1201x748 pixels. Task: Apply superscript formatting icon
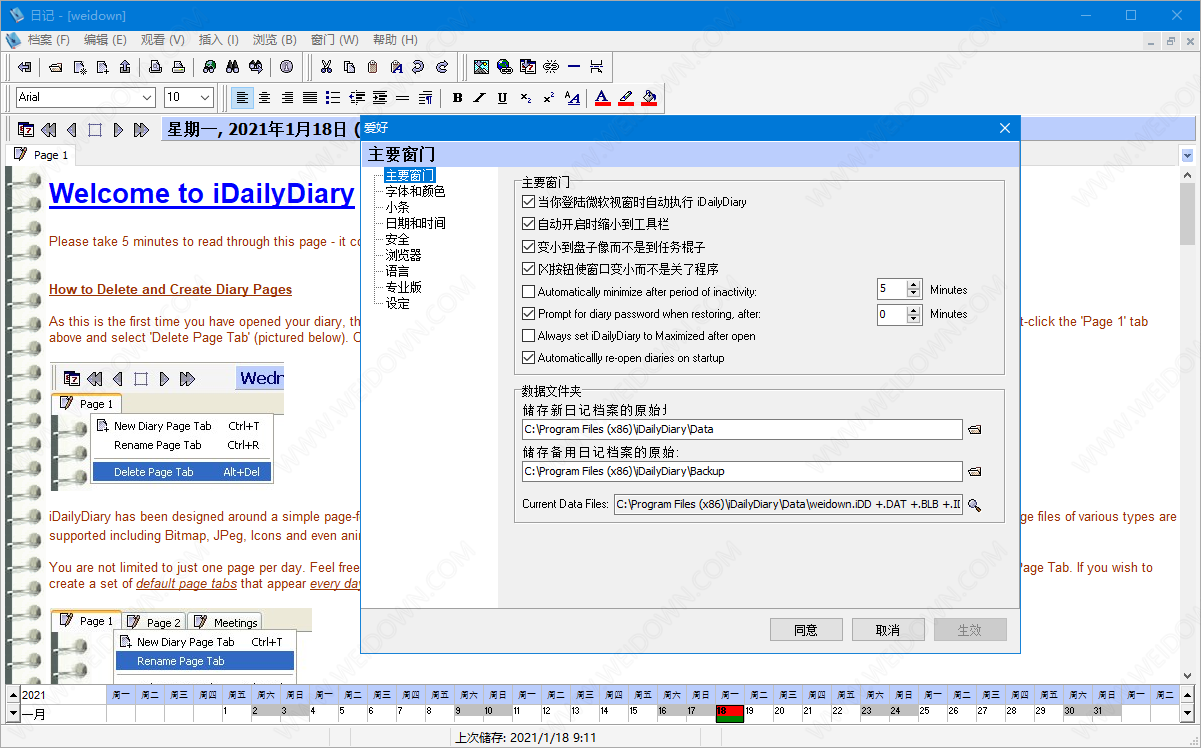click(548, 97)
